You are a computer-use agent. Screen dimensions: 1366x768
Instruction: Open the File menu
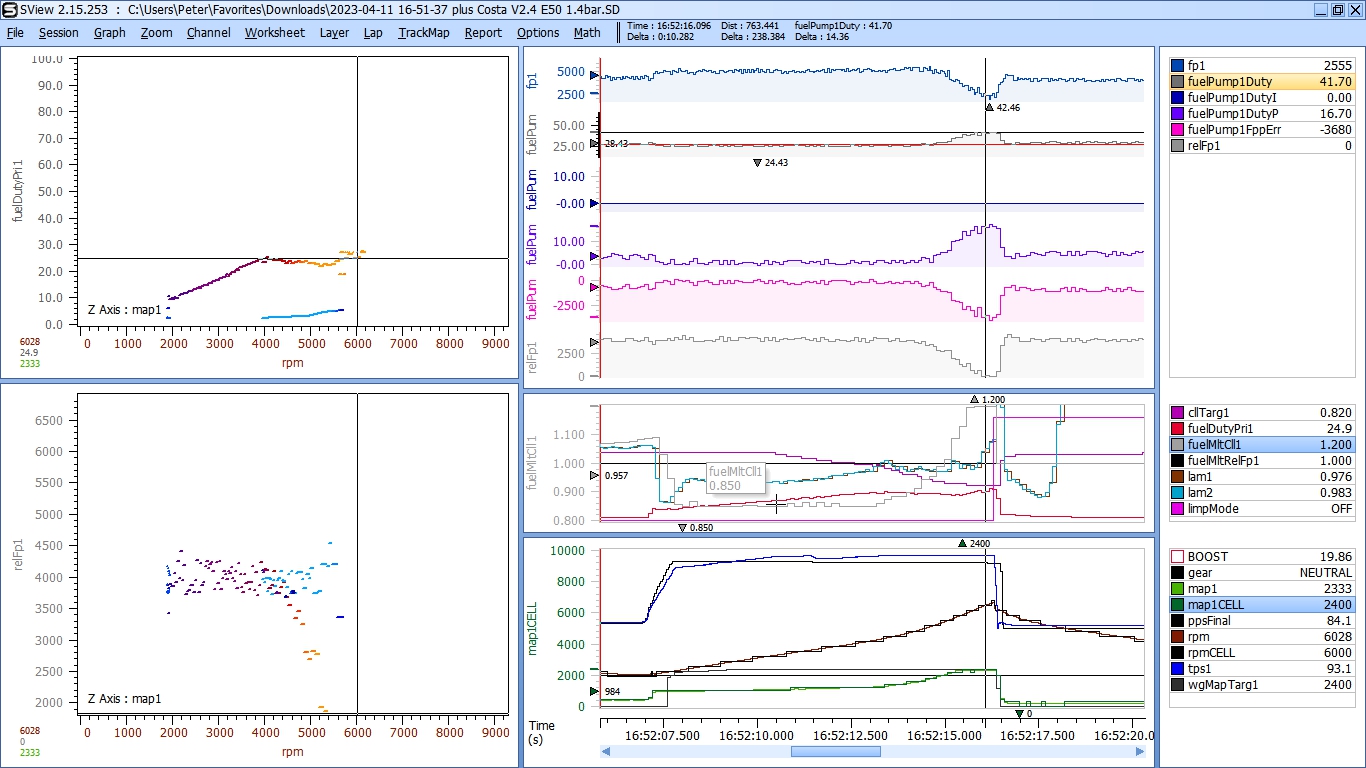coord(15,32)
